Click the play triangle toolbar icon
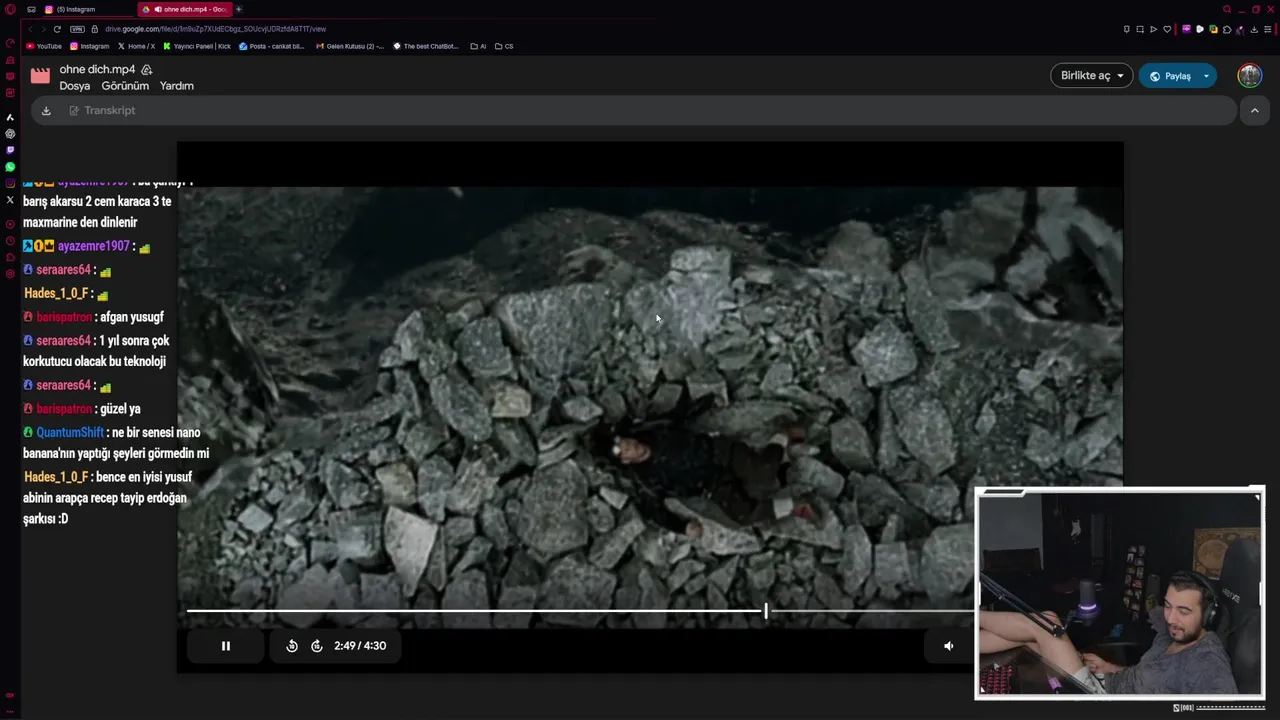Viewport: 1280px width, 720px height. [1153, 29]
